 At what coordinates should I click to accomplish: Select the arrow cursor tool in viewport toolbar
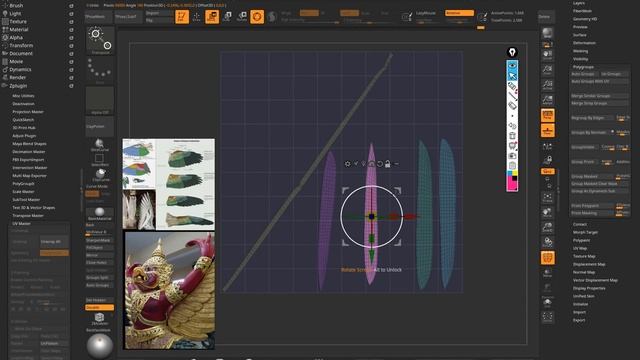(513, 76)
